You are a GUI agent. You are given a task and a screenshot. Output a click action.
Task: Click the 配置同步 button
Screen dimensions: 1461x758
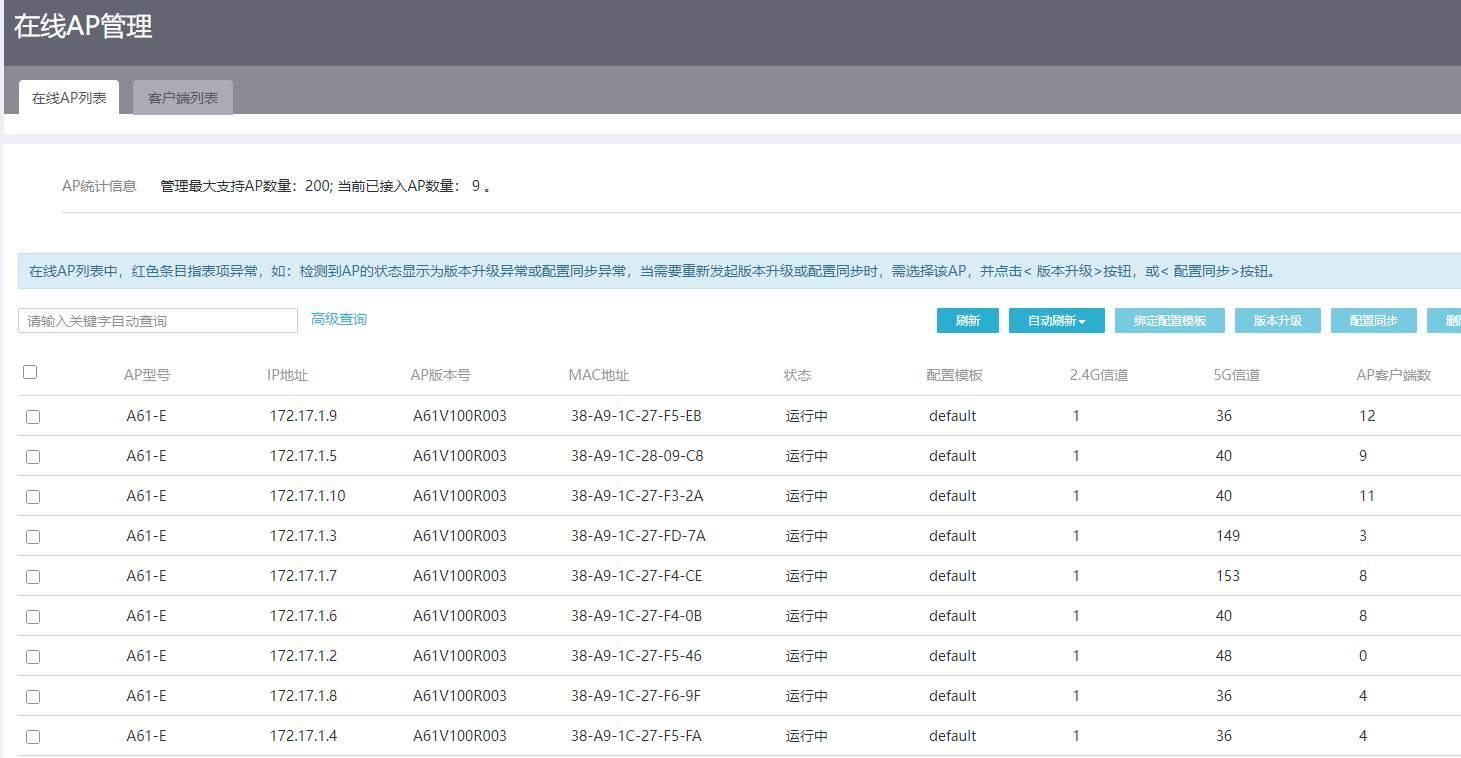[x=1373, y=321]
